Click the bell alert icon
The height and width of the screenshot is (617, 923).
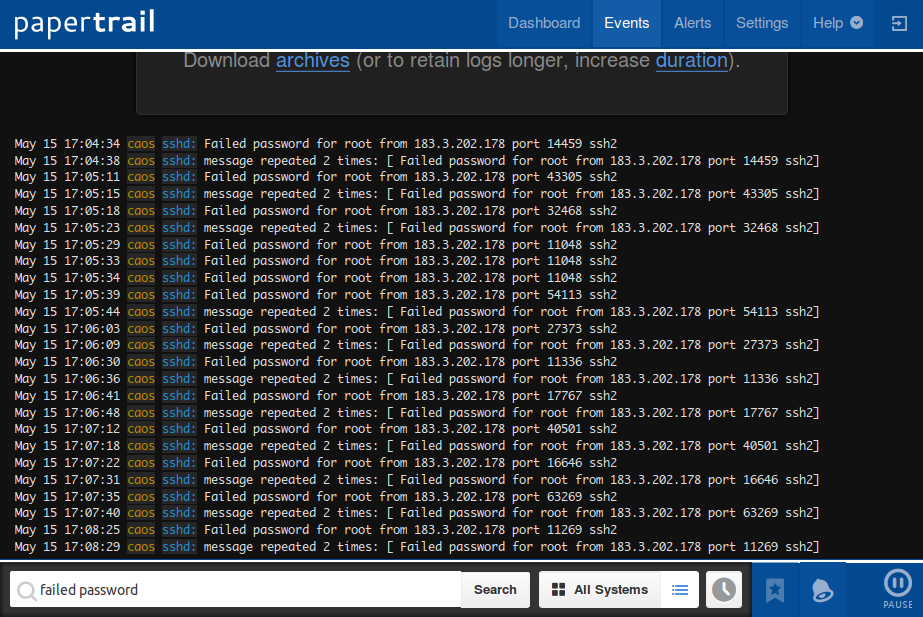[x=822, y=590]
